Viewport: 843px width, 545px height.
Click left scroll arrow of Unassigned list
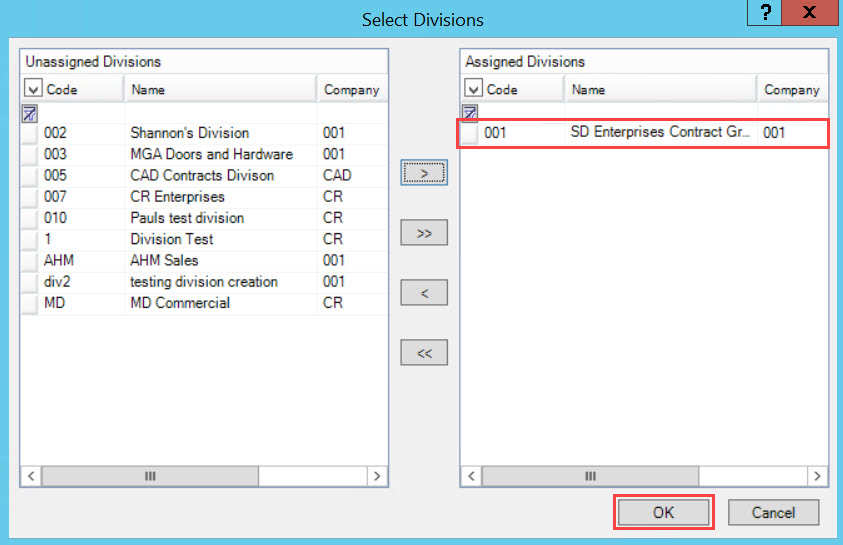31,476
